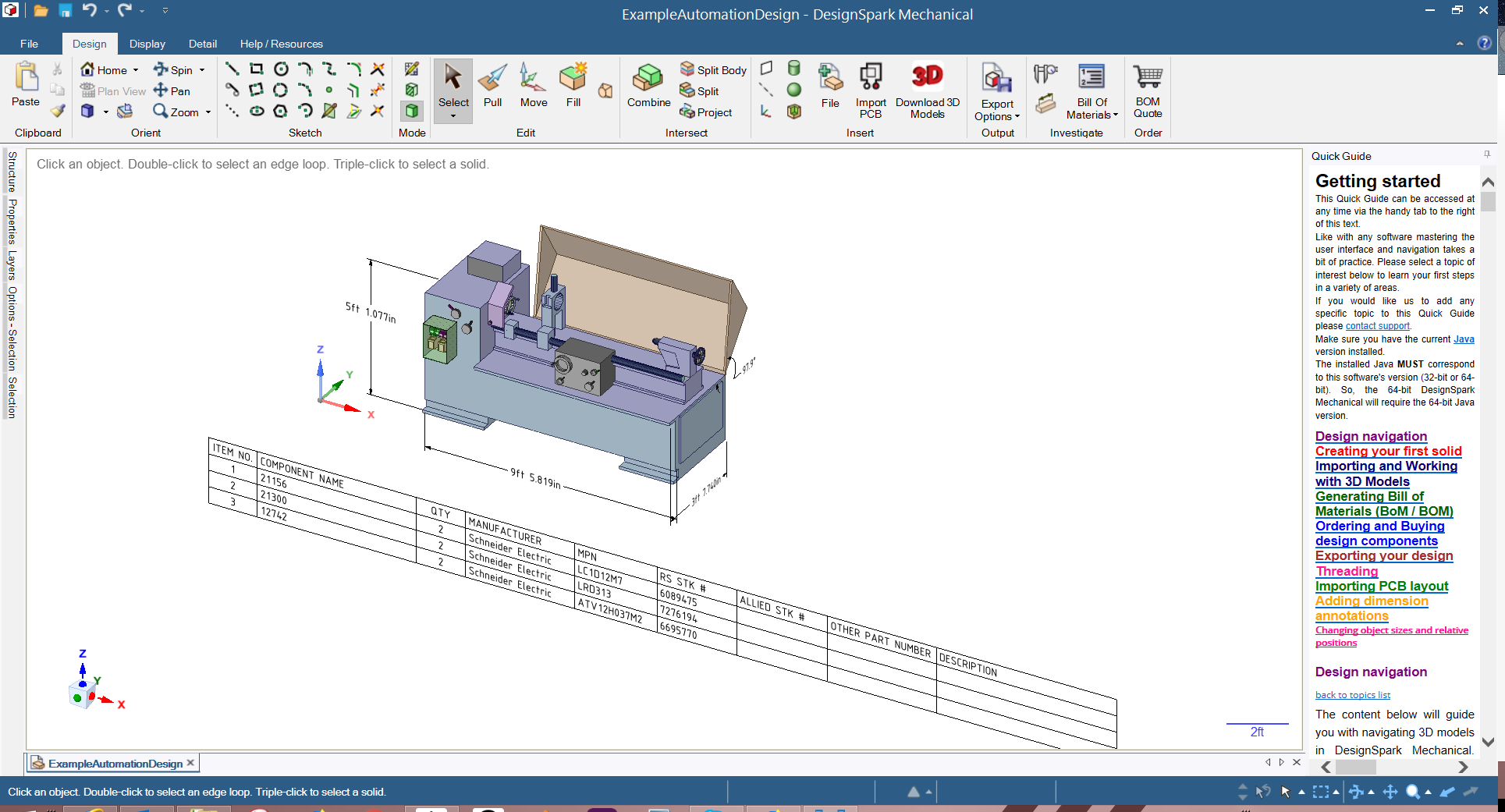Screen dimensions: 1505x812
Task: Open the Combine tool
Action: click(x=648, y=86)
